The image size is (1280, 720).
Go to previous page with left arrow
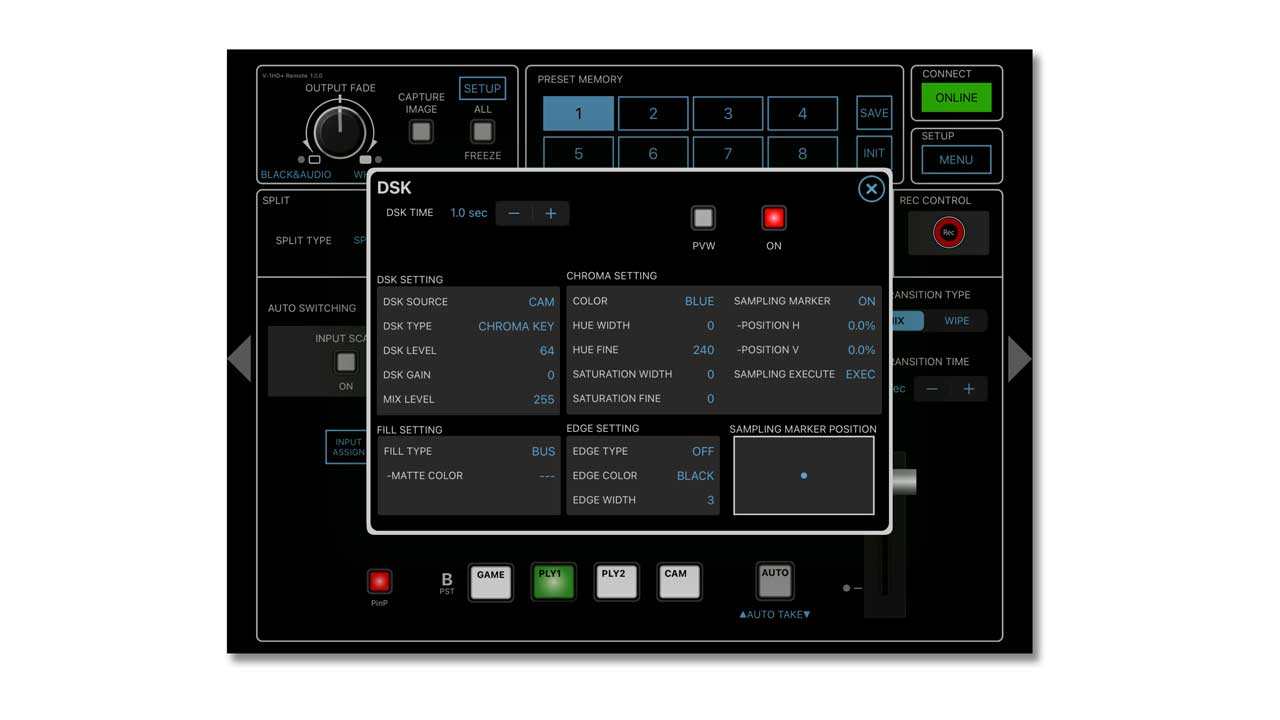pos(240,359)
